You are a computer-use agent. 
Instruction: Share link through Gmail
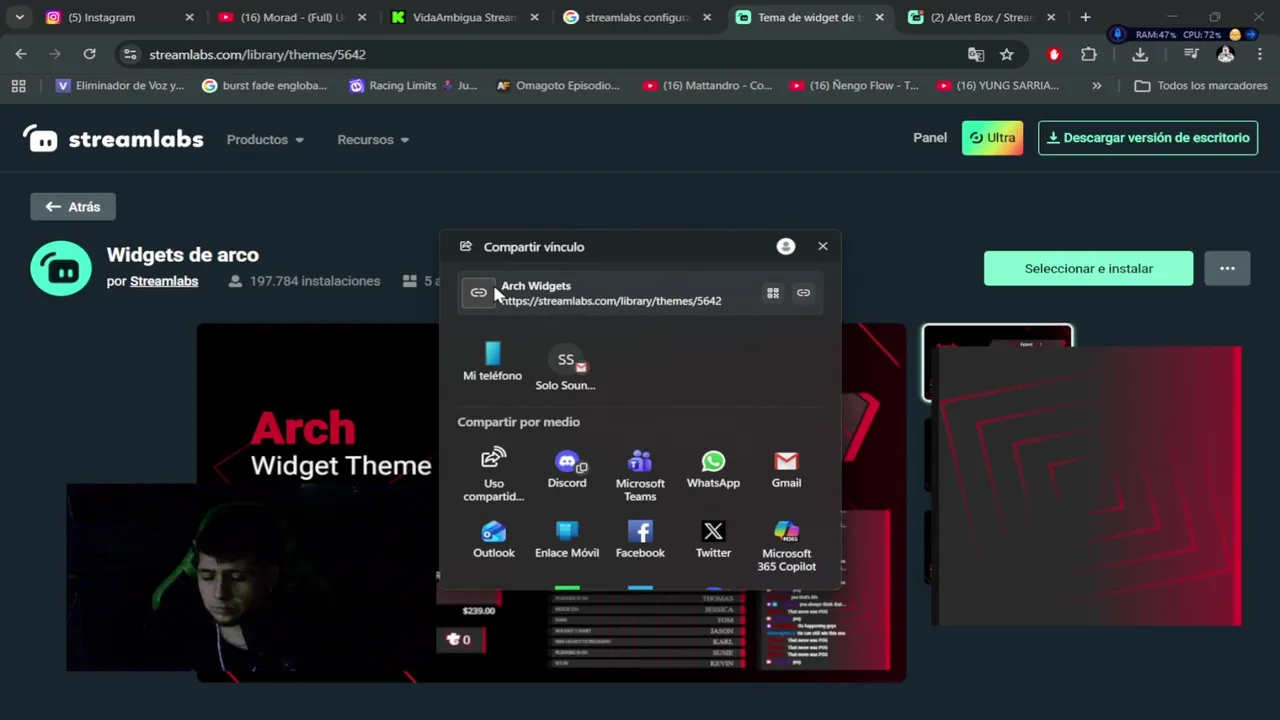point(786,469)
